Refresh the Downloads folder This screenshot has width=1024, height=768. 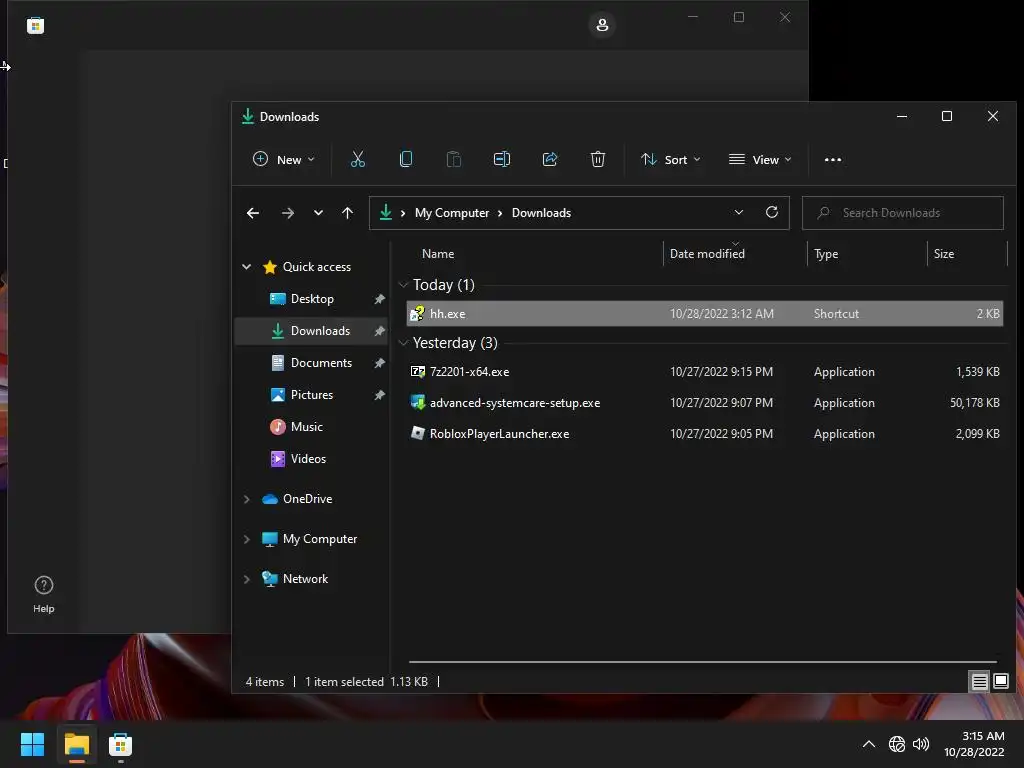click(x=772, y=212)
